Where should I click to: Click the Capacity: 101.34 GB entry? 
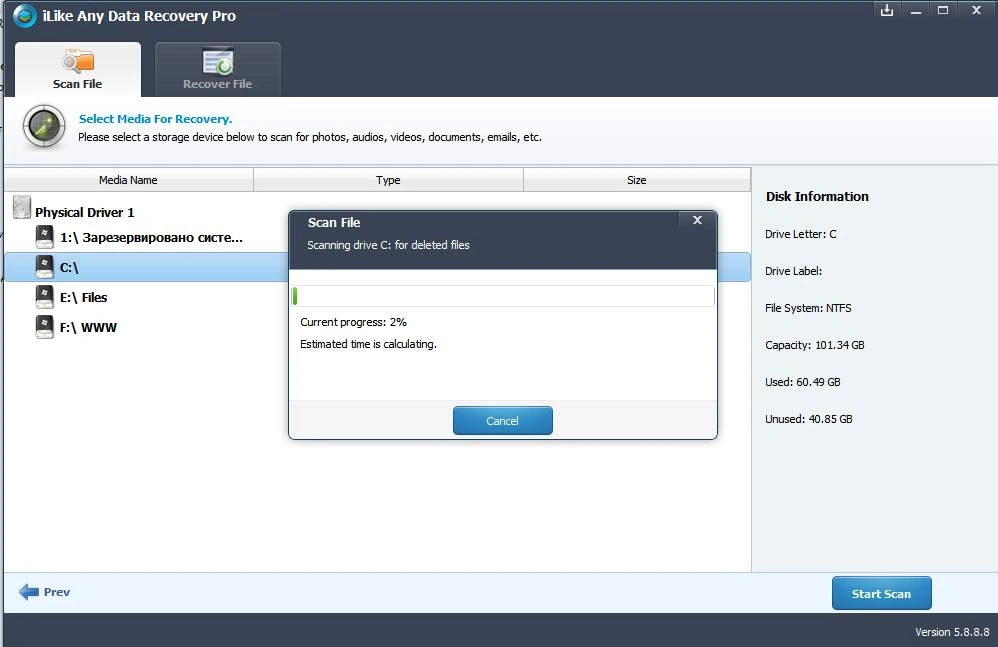click(815, 345)
